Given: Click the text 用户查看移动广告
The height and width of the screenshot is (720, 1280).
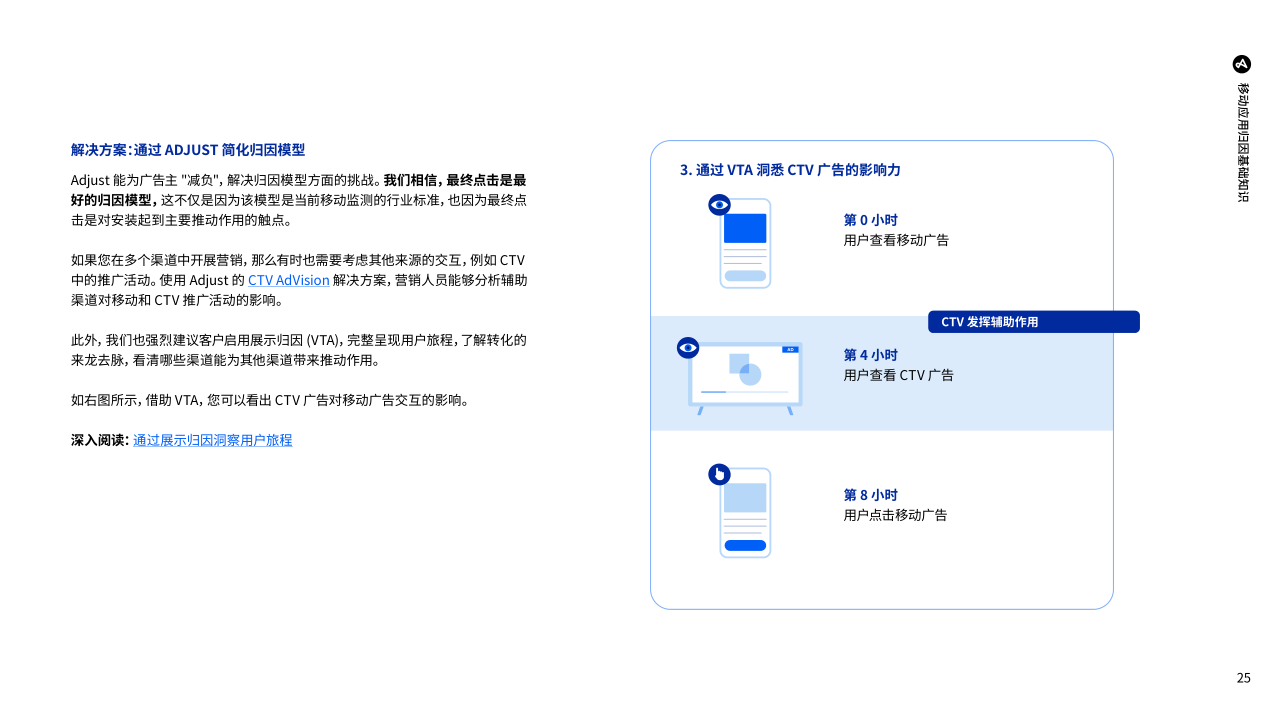Looking at the screenshot, I should tap(896, 240).
